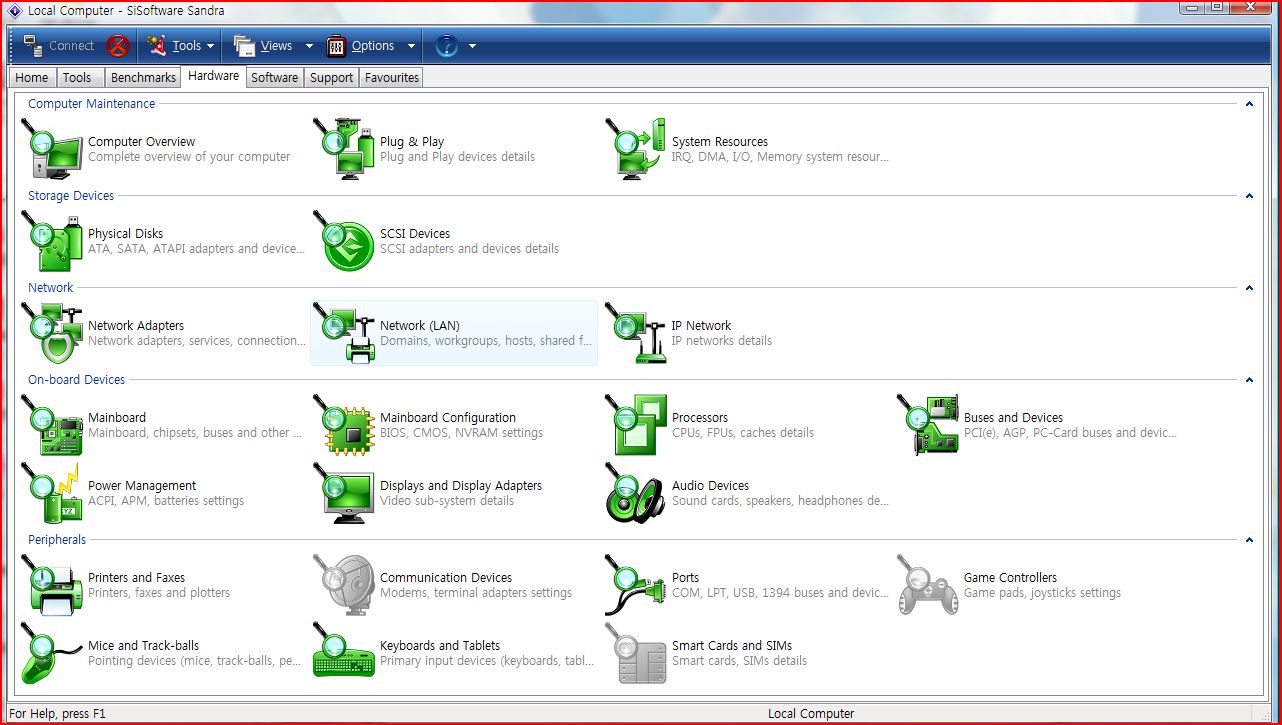Click 'Smart cards, SIMs details' description
The image size is (1282, 725).
(x=739, y=661)
